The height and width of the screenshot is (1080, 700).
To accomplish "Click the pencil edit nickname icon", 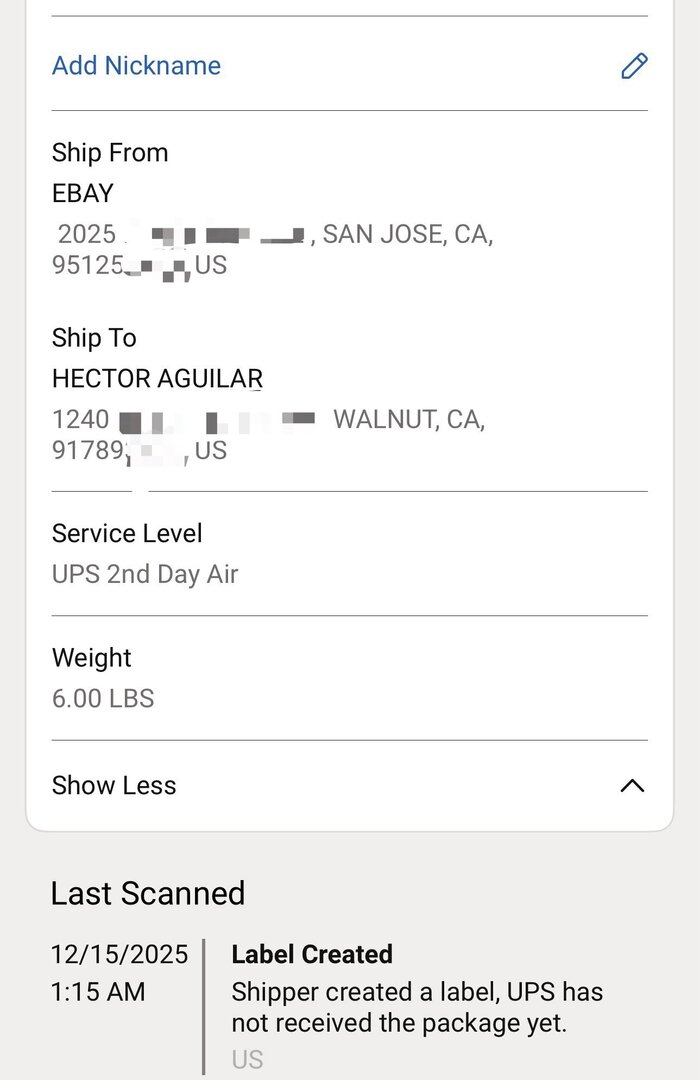I will [634, 66].
